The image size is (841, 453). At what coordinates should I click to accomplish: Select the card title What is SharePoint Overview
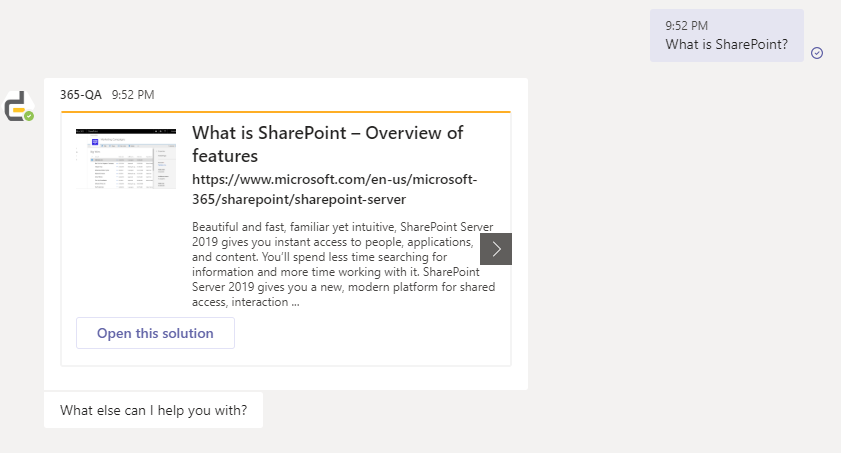(328, 144)
